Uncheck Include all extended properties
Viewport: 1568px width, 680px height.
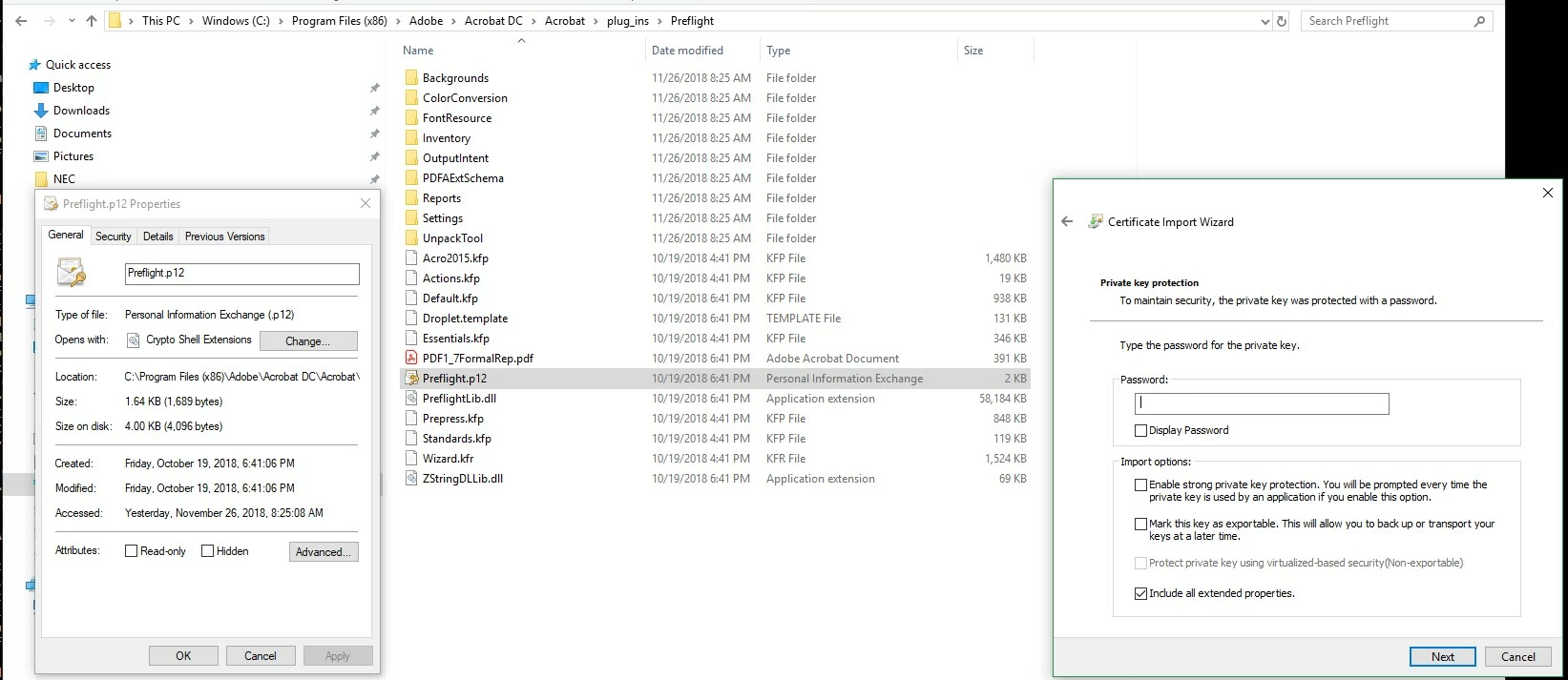coord(1140,593)
